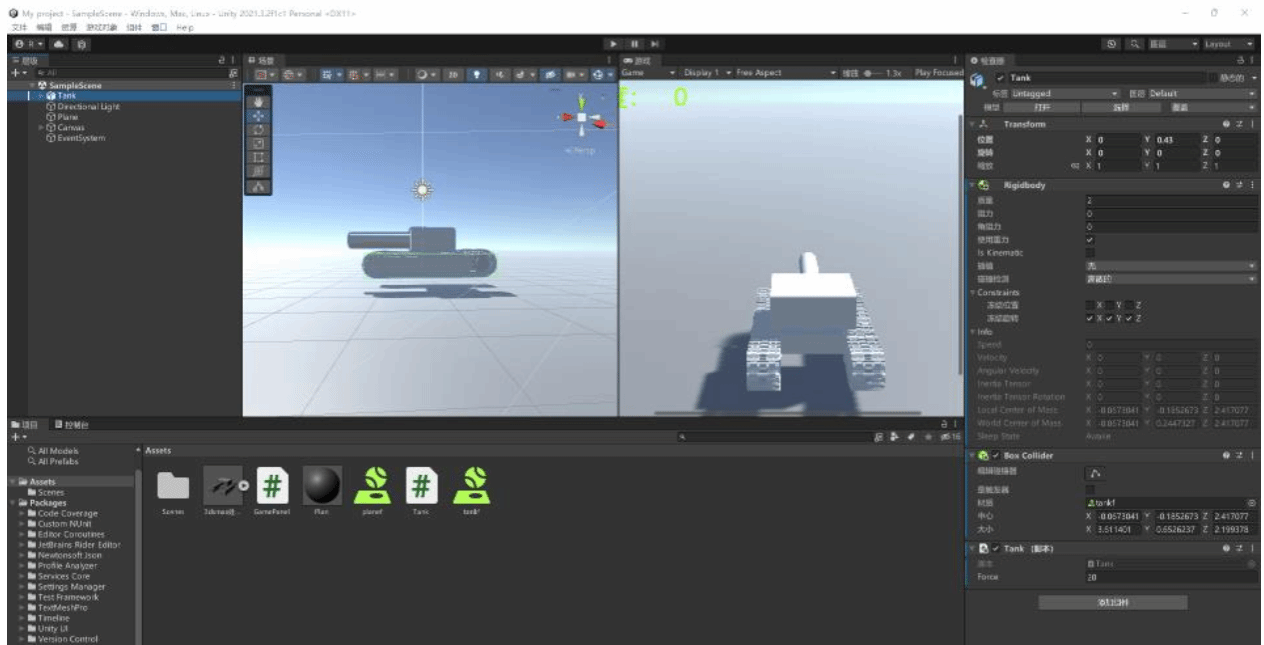The width and height of the screenshot is (1264, 645).
Task: Click the Add Component button
Action: click(x=1112, y=602)
